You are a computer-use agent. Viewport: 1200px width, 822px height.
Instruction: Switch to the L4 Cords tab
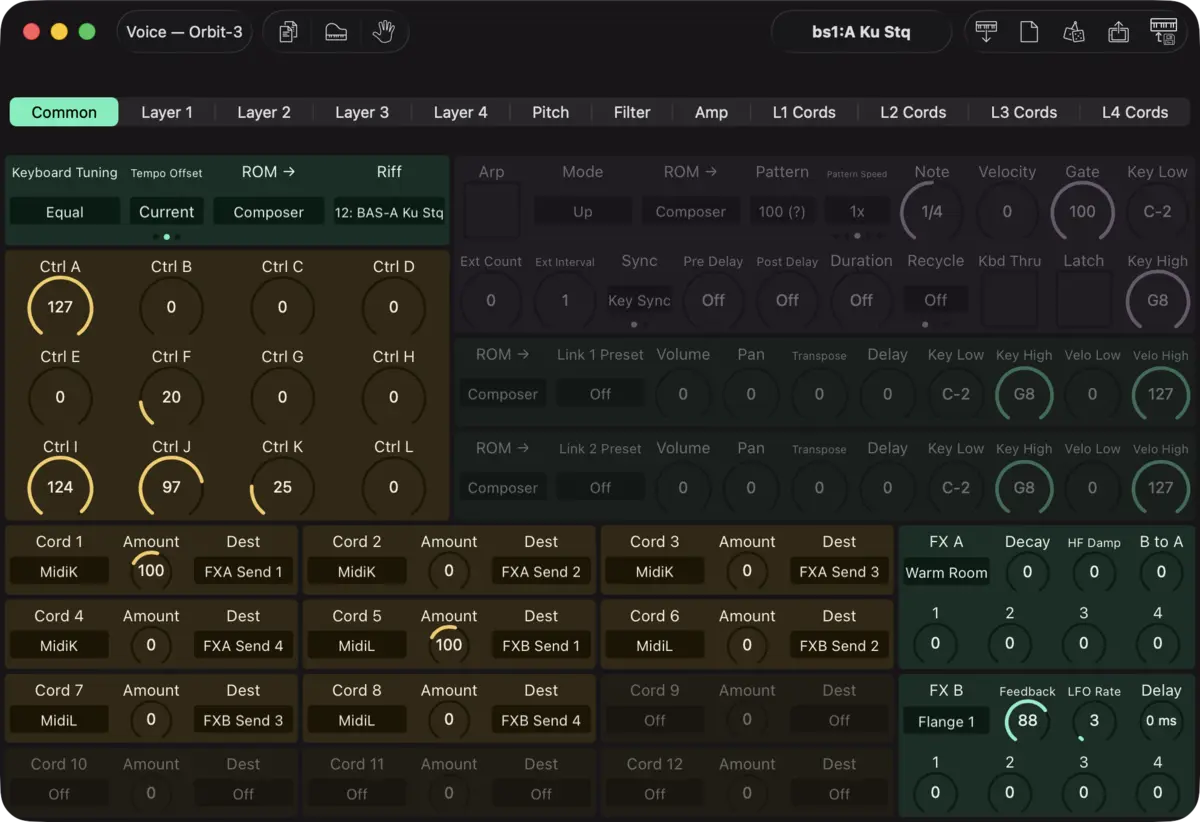point(1135,112)
